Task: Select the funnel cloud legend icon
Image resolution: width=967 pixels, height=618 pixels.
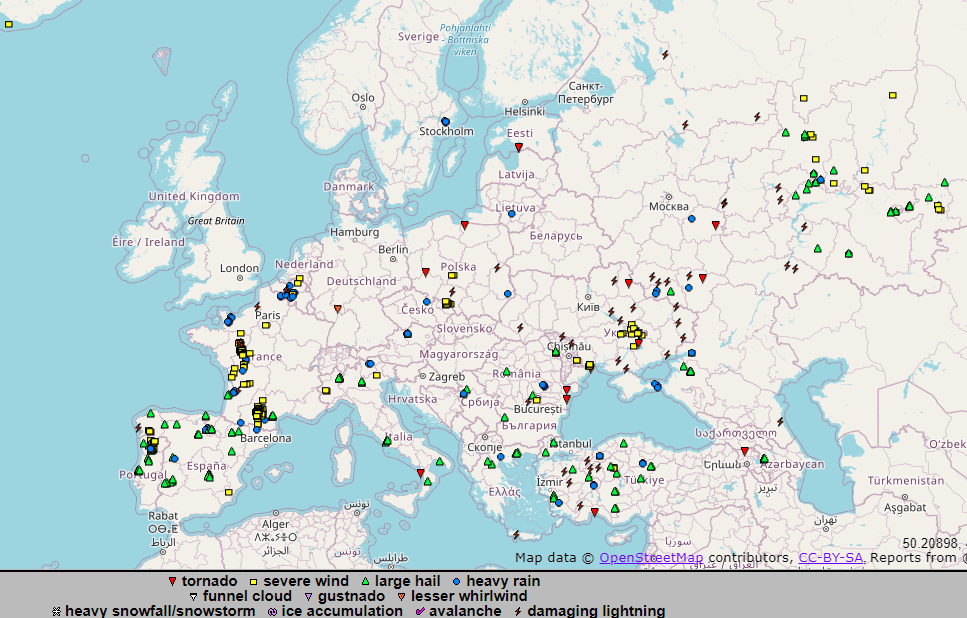Action: 194,596
